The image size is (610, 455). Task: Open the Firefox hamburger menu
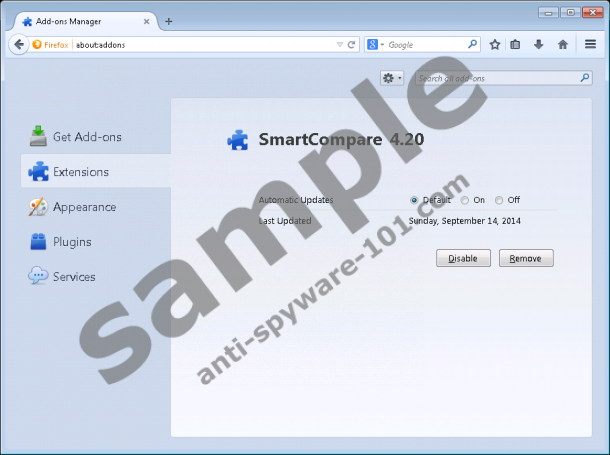point(590,44)
